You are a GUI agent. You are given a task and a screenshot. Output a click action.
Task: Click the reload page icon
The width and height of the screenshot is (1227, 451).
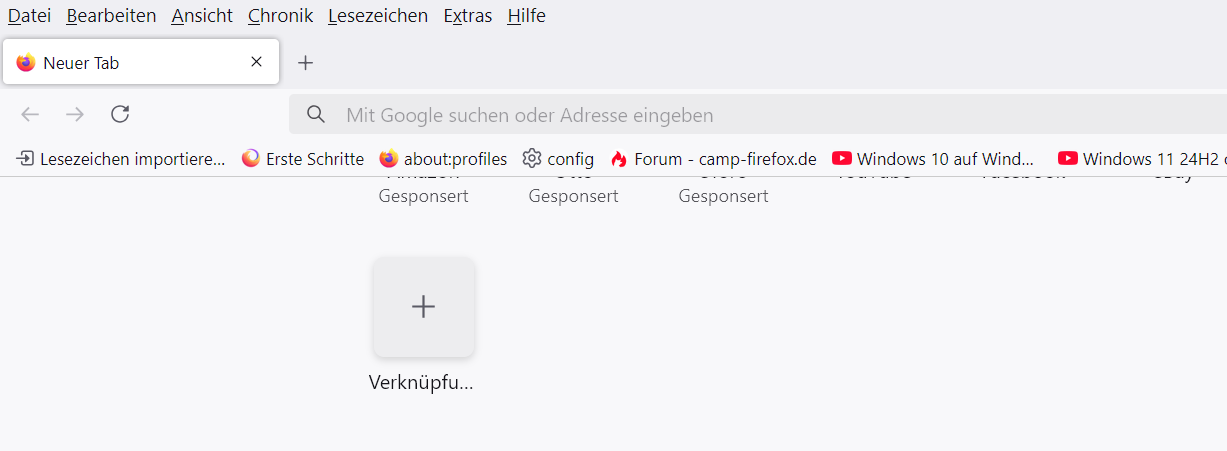pyautogui.click(x=120, y=114)
